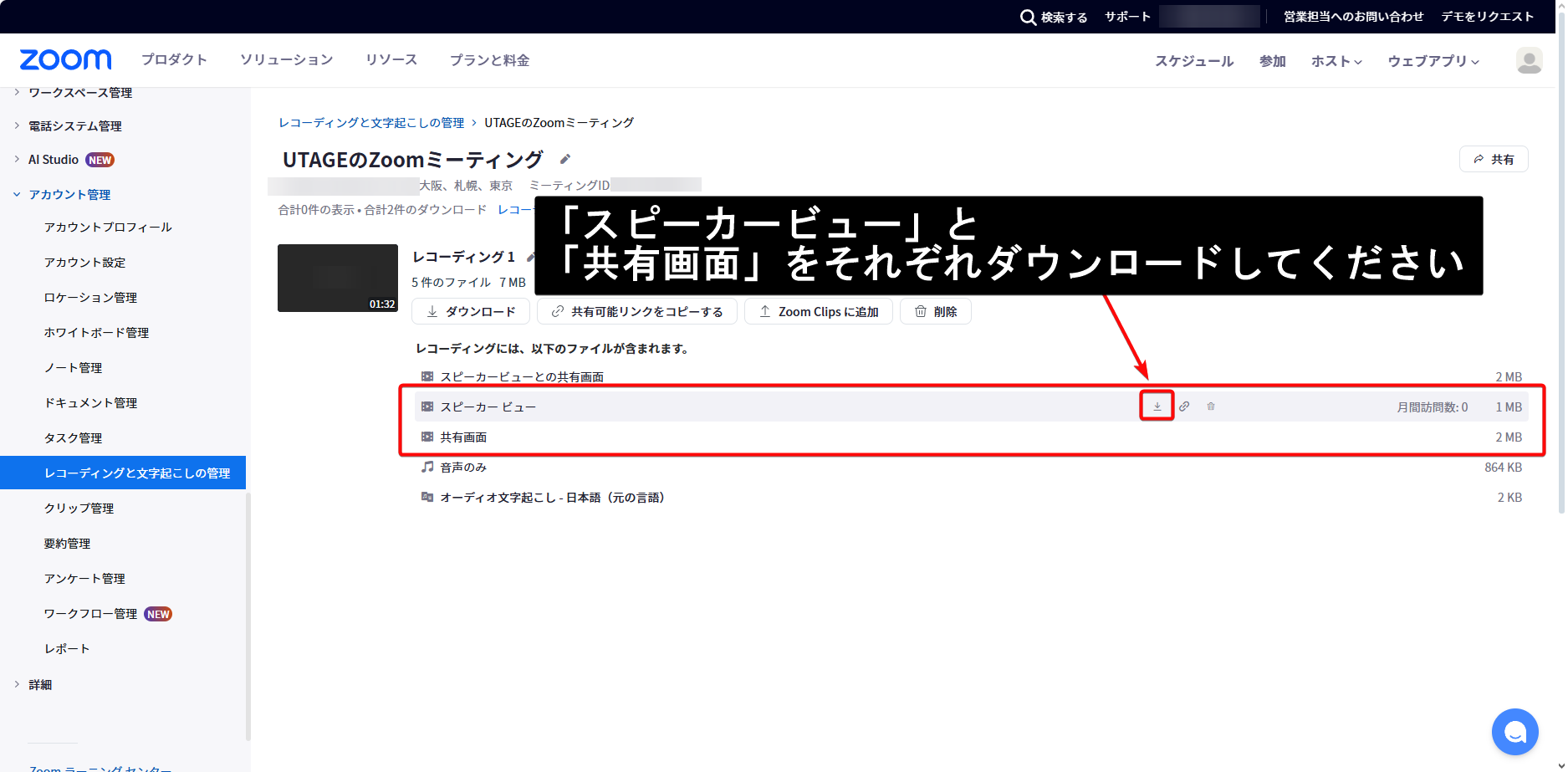The height and width of the screenshot is (772, 1568).
Task: Play the recording thumbnail 01:32
Action: 338,278
